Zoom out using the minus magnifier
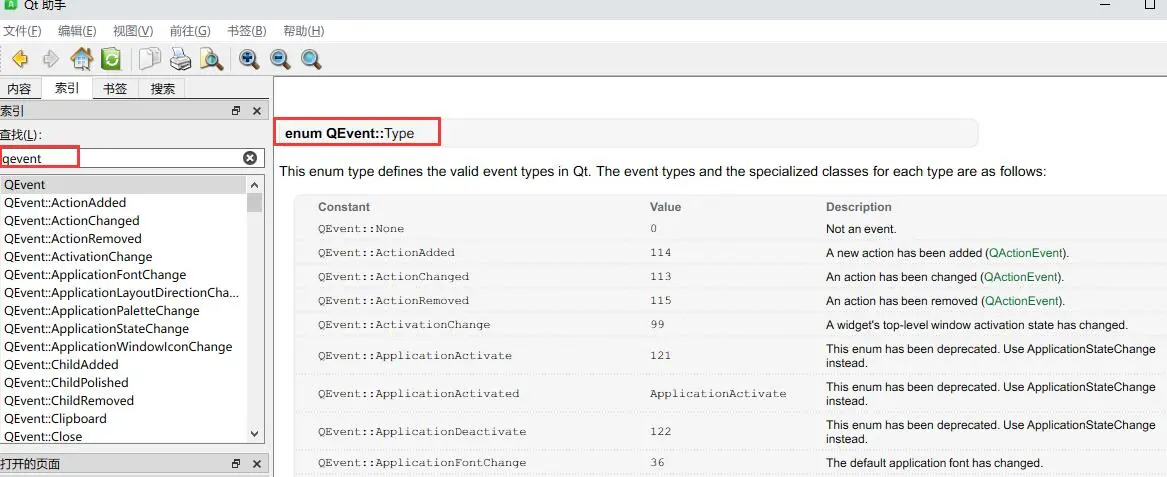 tap(280, 59)
